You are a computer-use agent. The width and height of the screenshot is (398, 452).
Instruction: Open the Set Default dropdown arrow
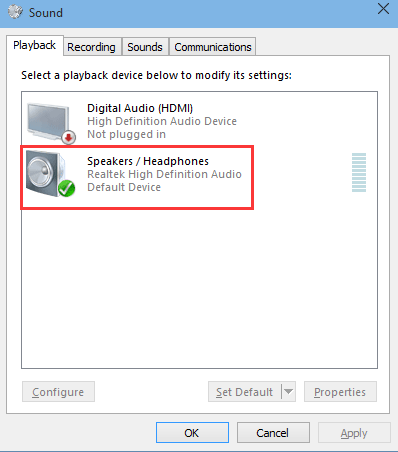[288, 392]
